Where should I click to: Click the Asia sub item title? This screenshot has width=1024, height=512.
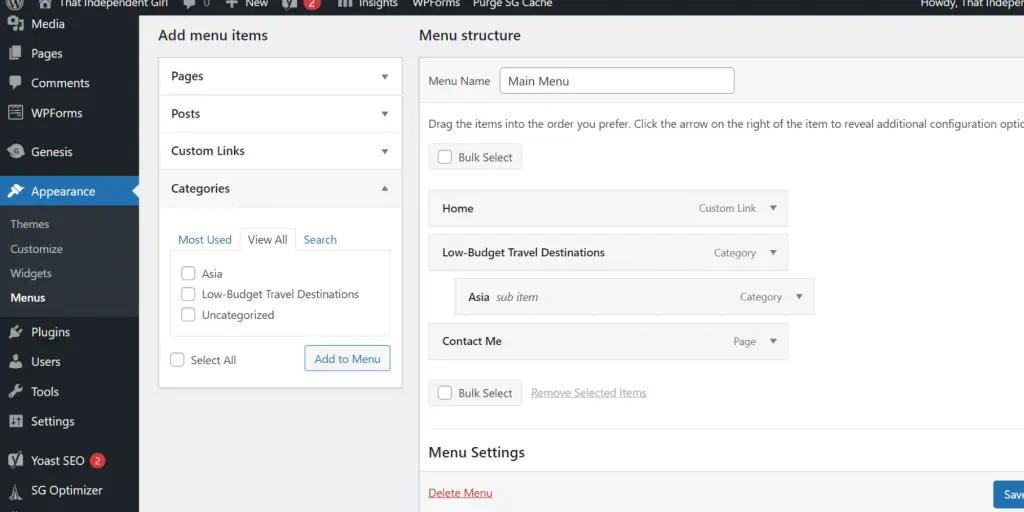click(479, 296)
